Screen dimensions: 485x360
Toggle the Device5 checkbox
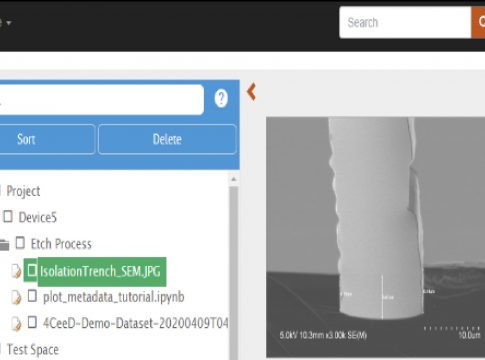8,217
